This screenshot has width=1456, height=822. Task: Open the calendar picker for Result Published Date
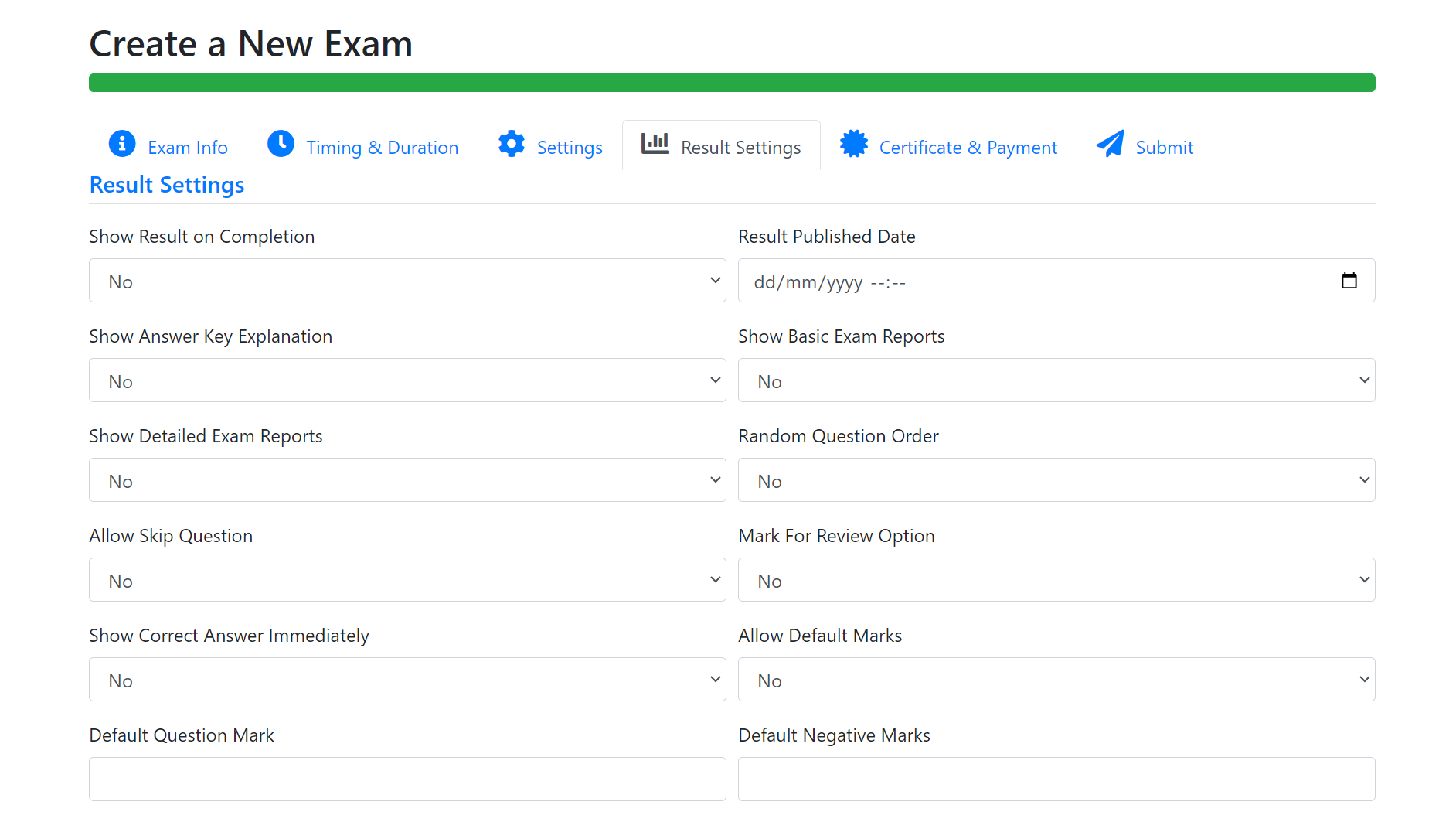click(1349, 281)
